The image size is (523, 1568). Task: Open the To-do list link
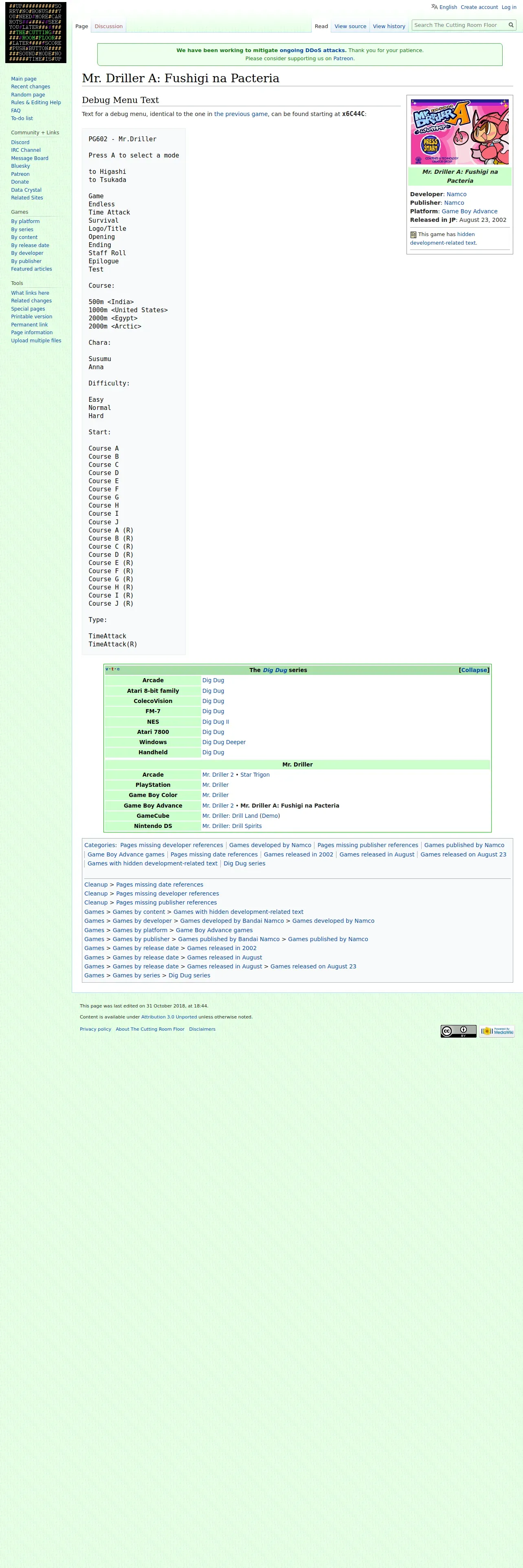(x=22, y=119)
